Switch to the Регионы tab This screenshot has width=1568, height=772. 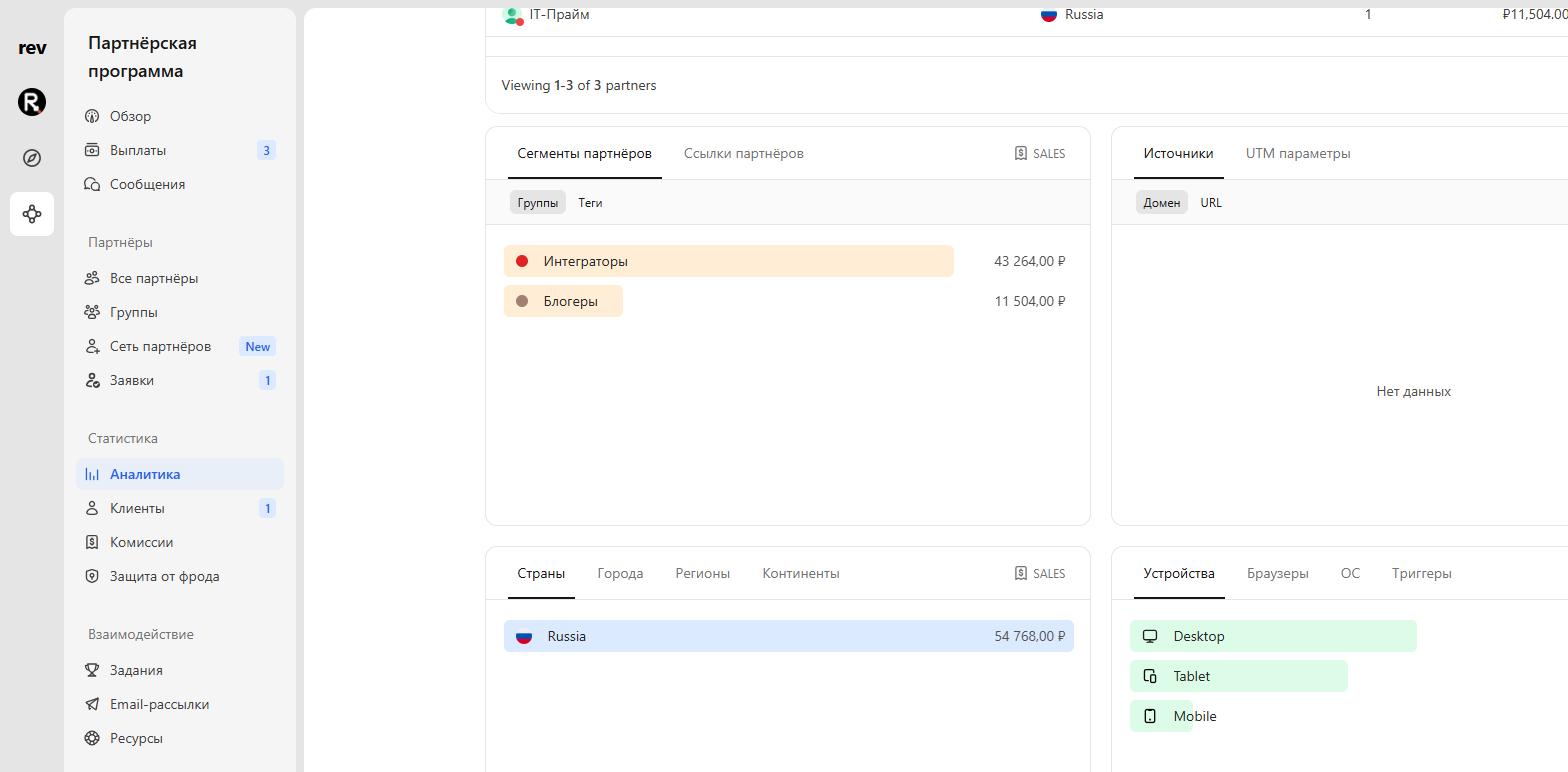703,573
